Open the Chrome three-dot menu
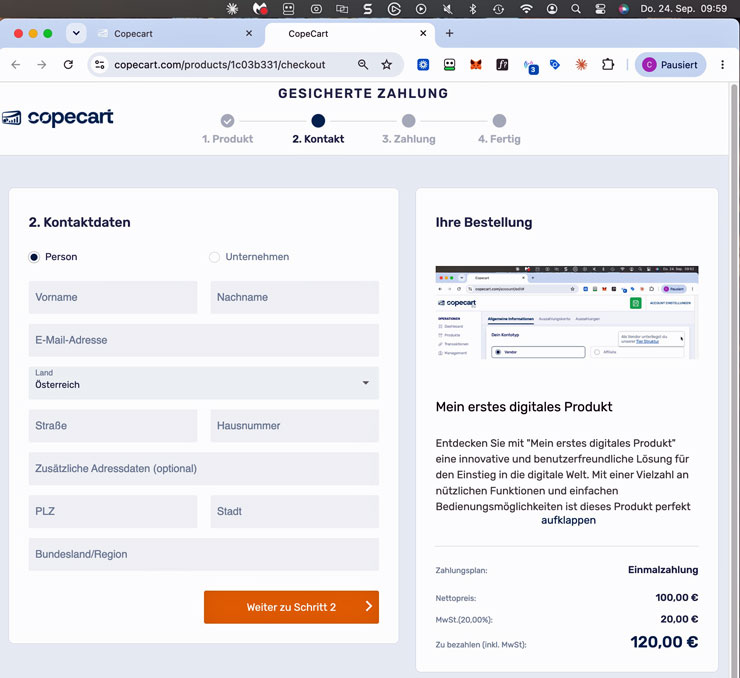 (x=722, y=65)
